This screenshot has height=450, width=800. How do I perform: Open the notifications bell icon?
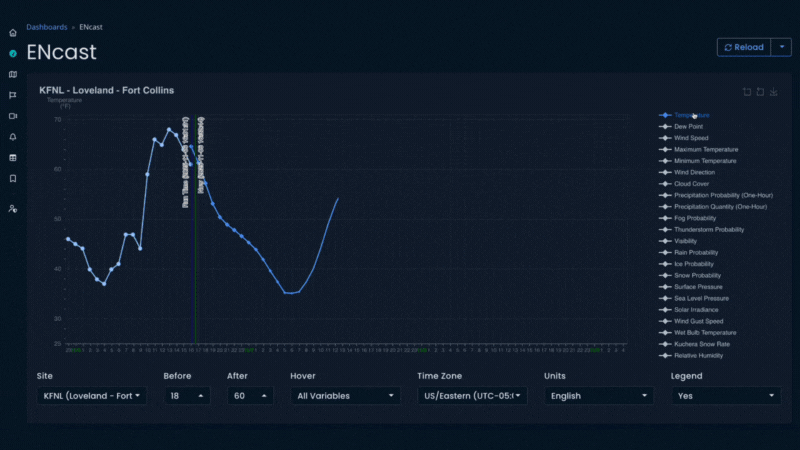[x=13, y=137]
